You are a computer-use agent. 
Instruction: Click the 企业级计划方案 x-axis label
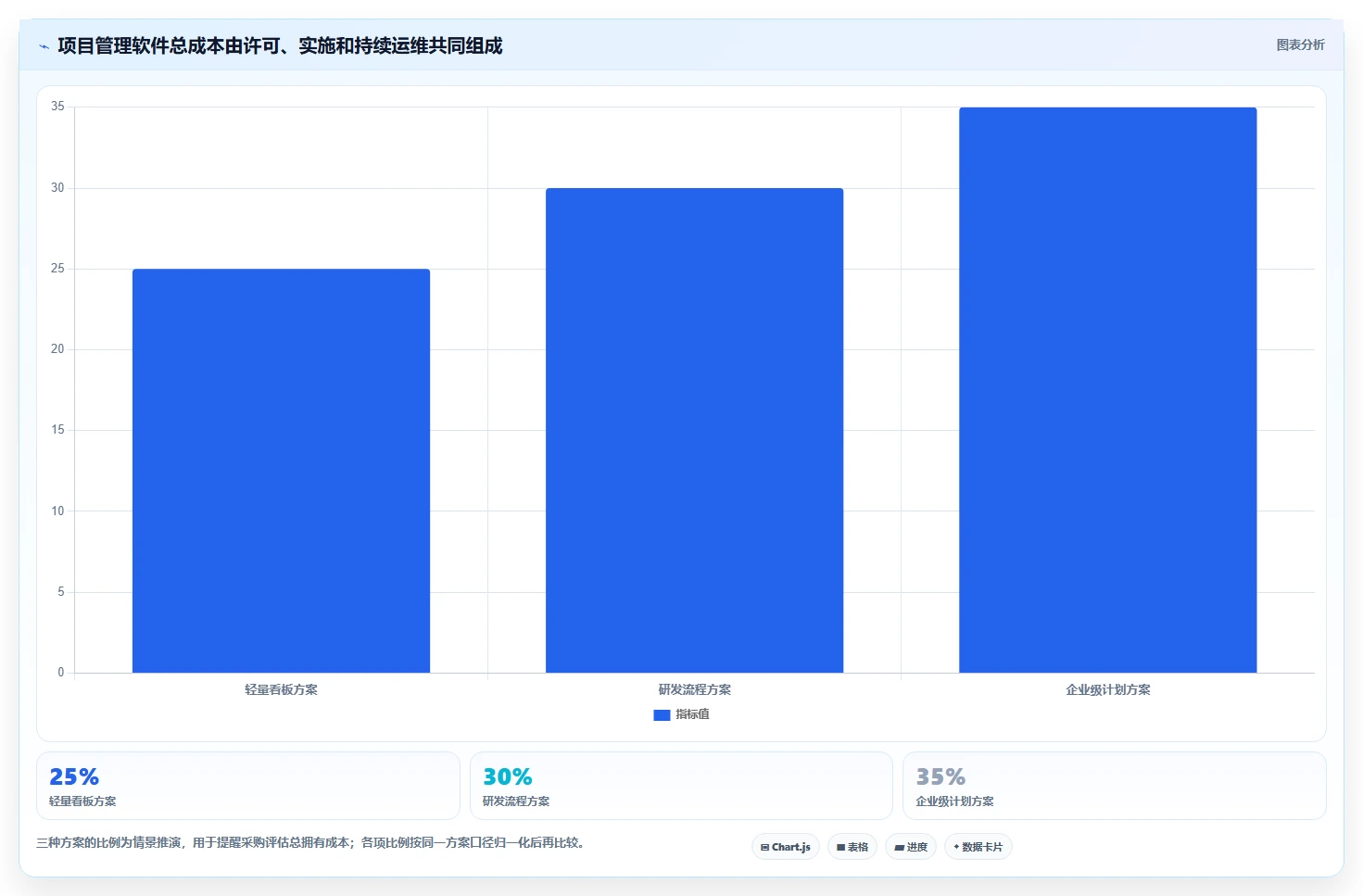[1107, 689]
